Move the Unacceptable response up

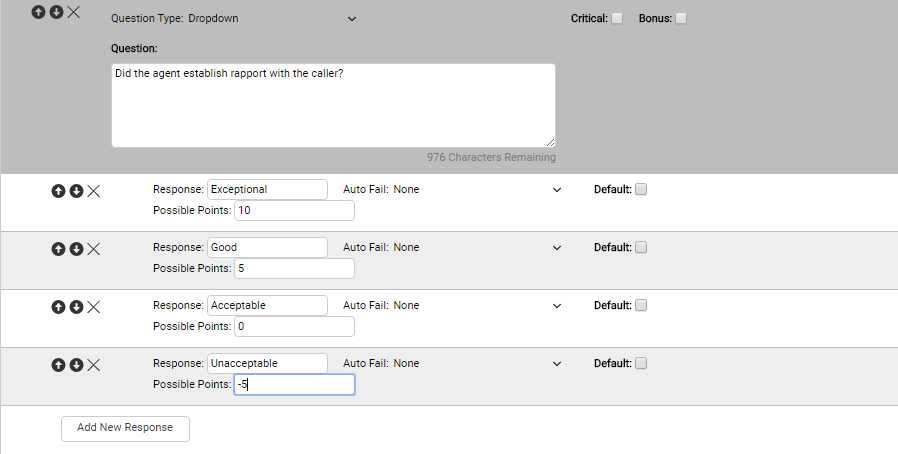58,365
